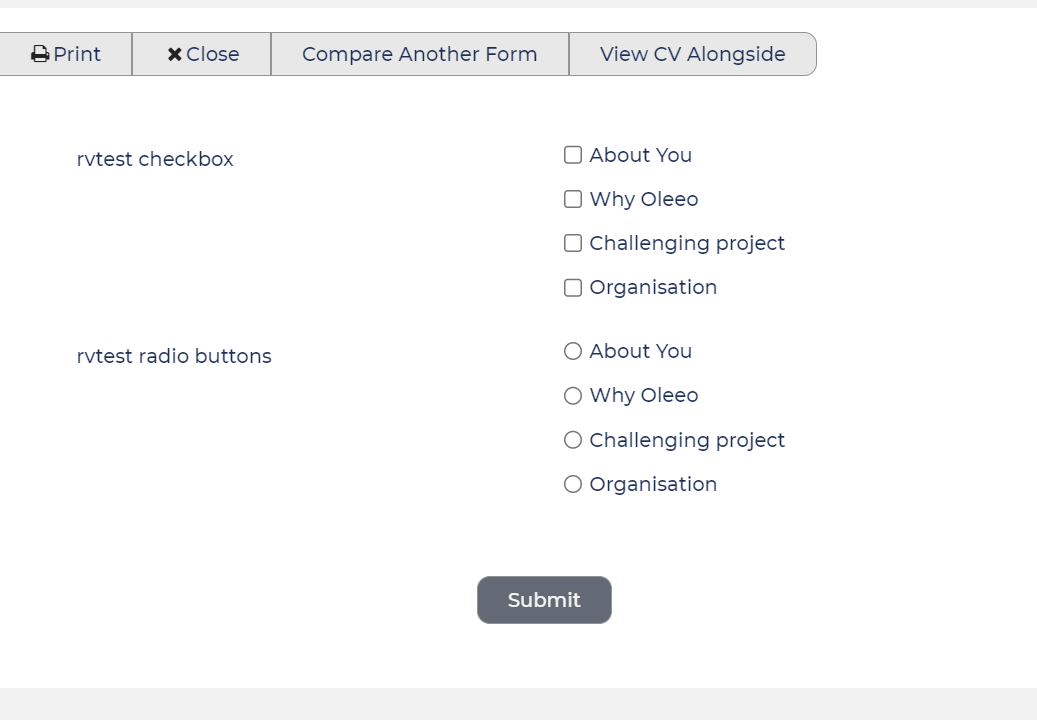Tick the Why Oleeo checkbox
This screenshot has width=1037, height=720.
pyautogui.click(x=573, y=199)
